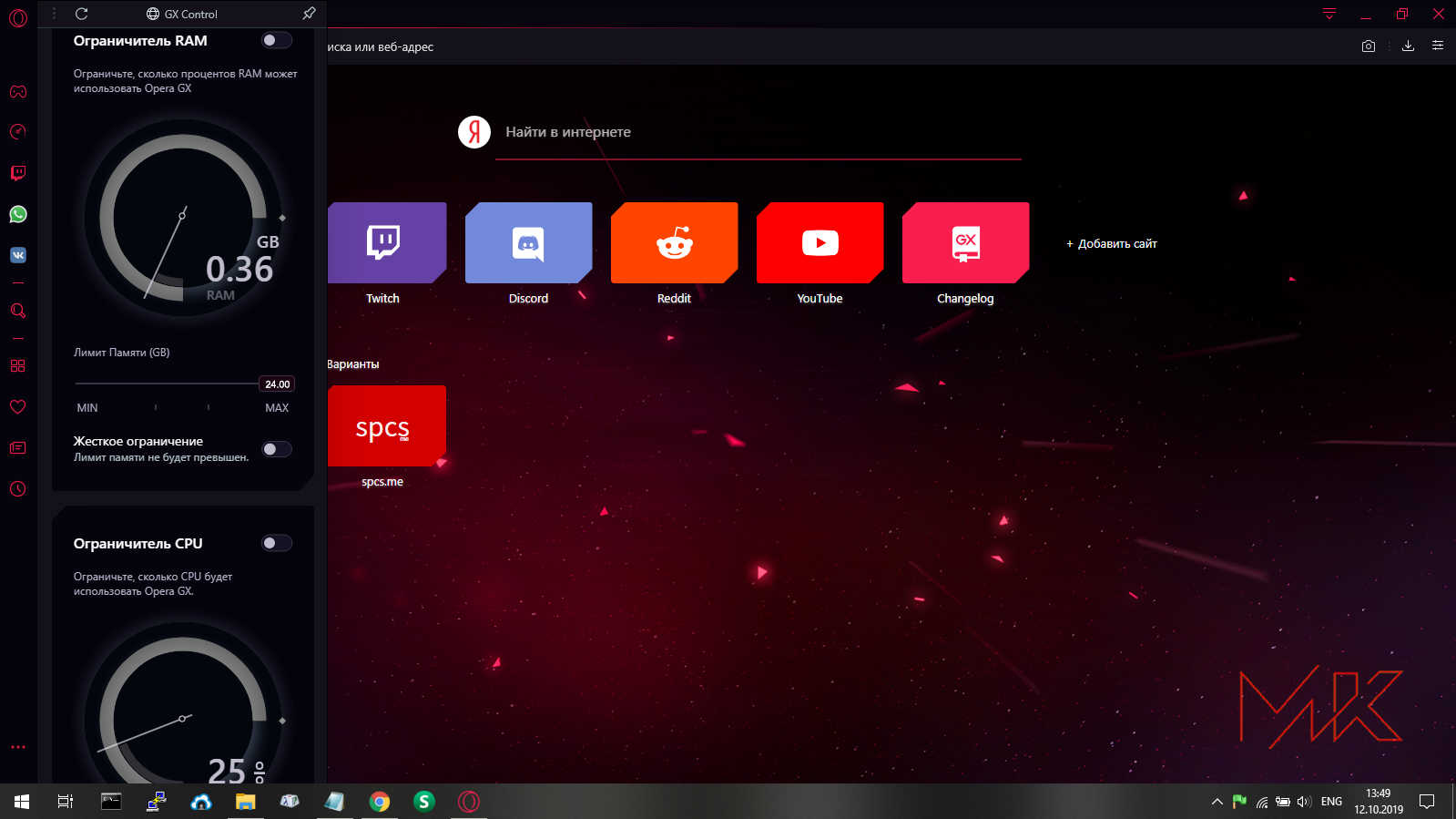The height and width of the screenshot is (819, 1456).
Task: Toggle the CPU limiter switch
Action: coord(276,543)
